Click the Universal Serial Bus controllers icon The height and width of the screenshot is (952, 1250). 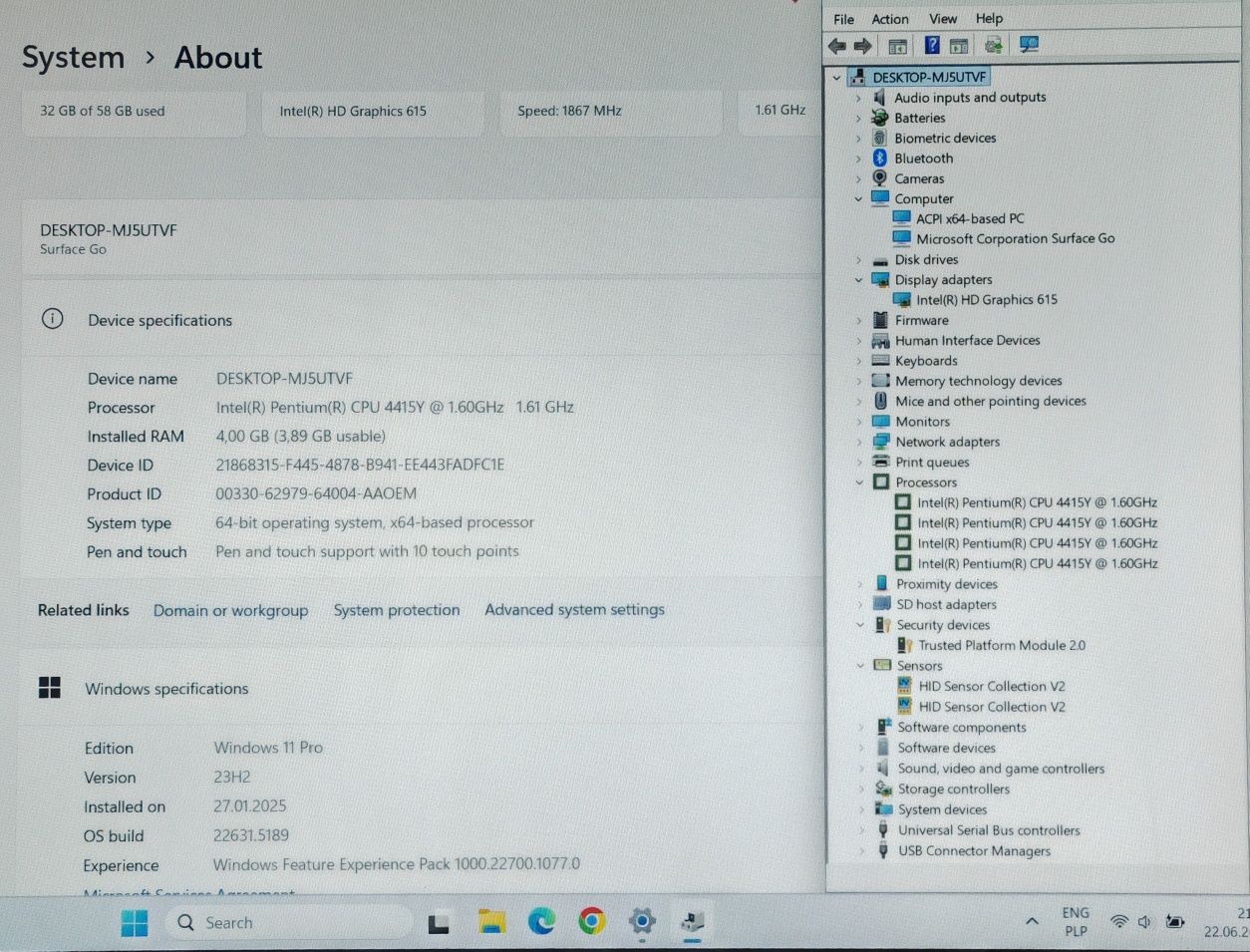tap(882, 830)
